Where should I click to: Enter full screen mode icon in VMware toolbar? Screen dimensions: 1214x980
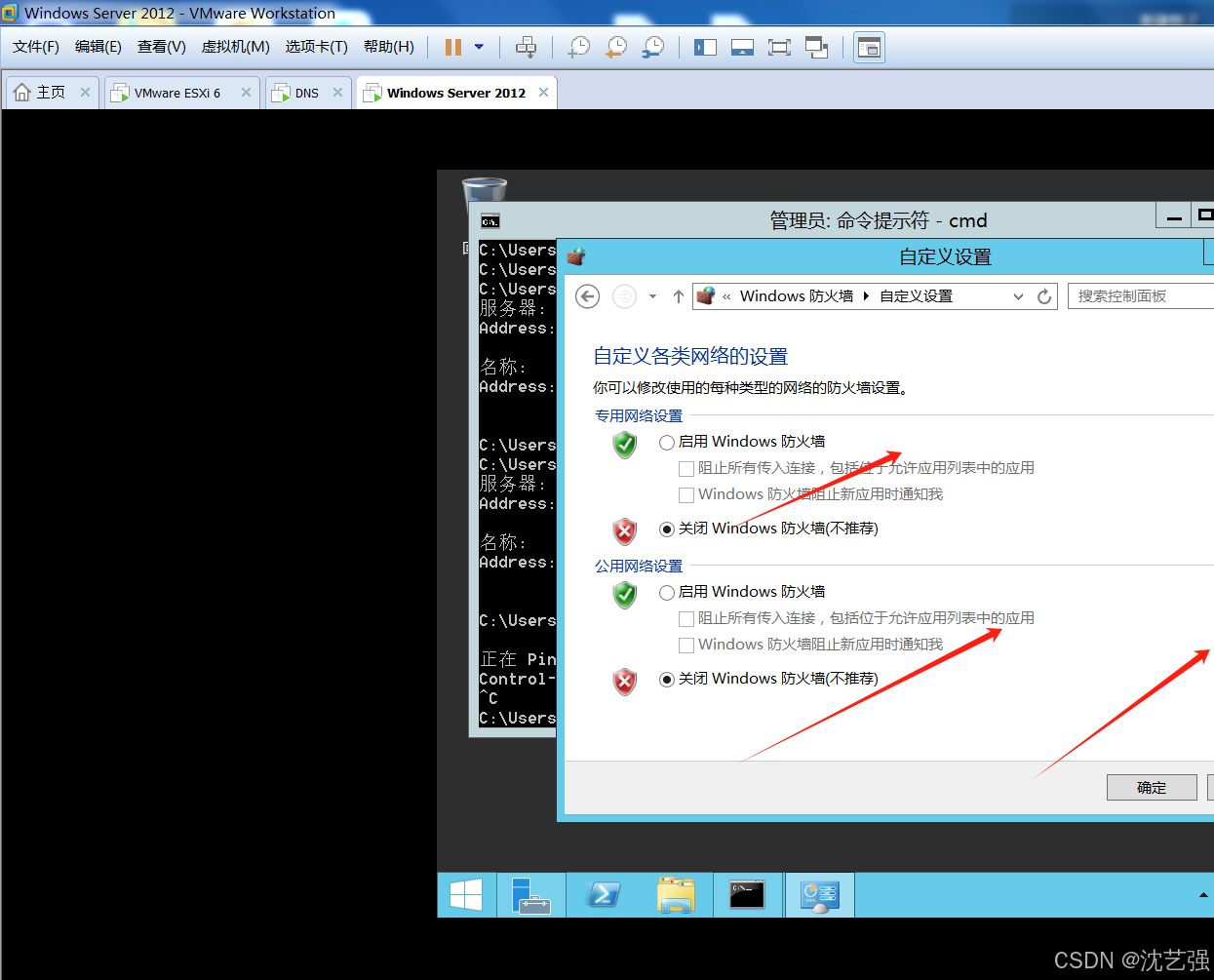coord(779,47)
